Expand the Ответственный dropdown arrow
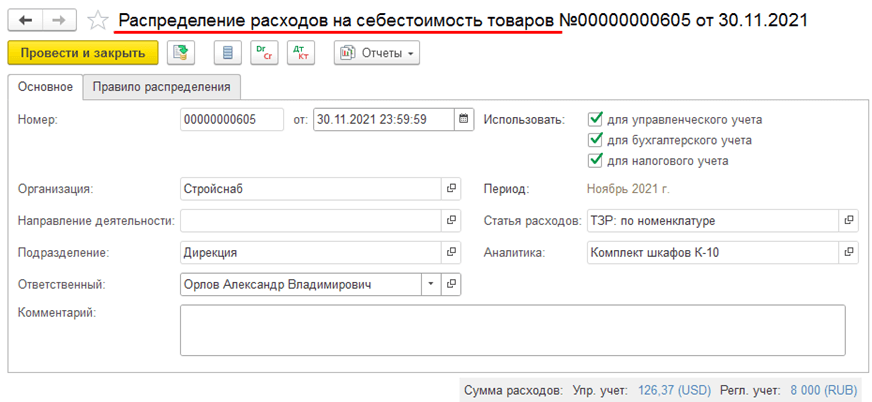Image resolution: width=872 pixels, height=402 pixels. pyautogui.click(x=431, y=284)
